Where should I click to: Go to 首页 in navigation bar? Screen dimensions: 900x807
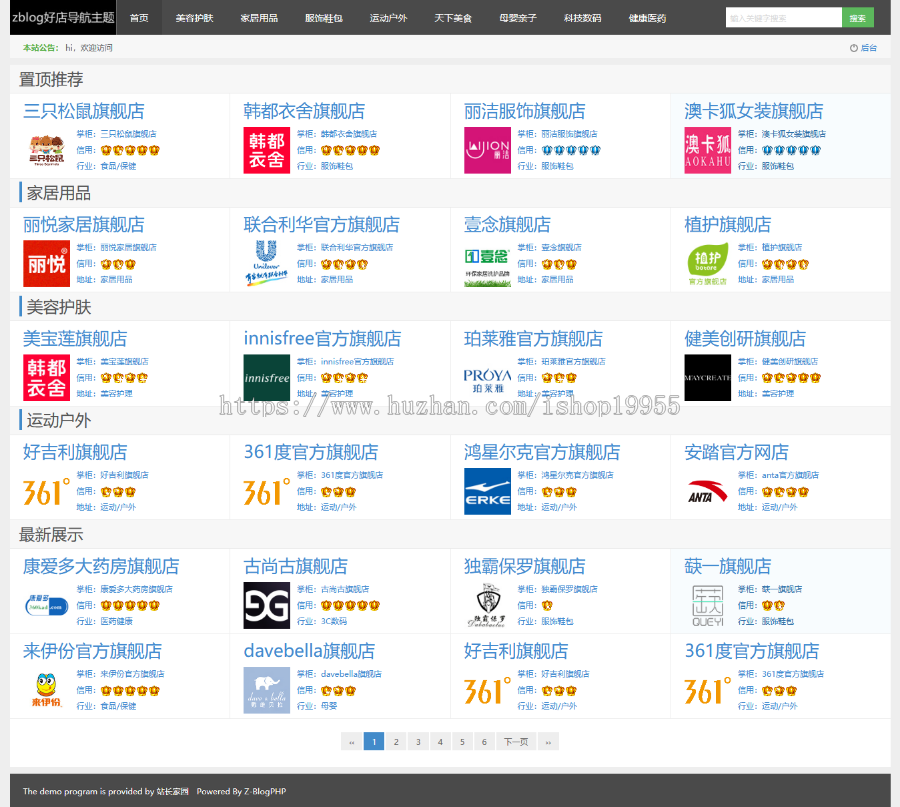139,18
